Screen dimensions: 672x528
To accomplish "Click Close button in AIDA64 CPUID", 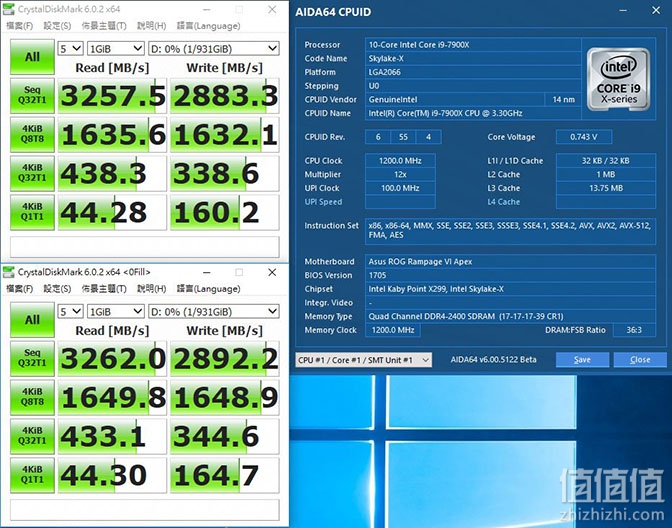I will (x=640, y=360).
